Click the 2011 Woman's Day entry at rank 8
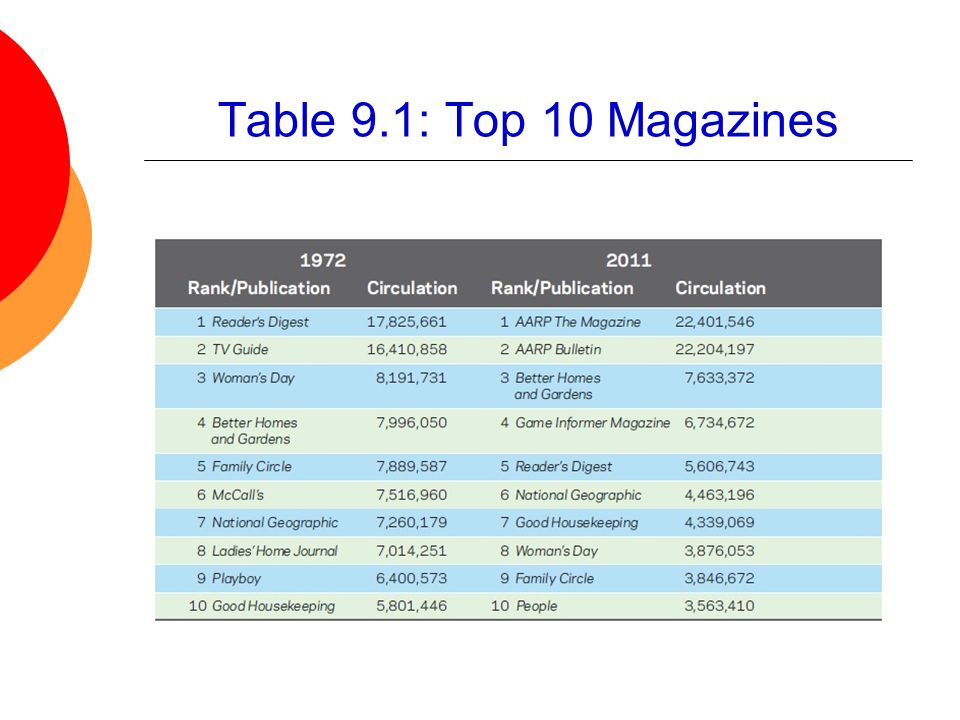The height and width of the screenshot is (720, 960). pos(557,551)
